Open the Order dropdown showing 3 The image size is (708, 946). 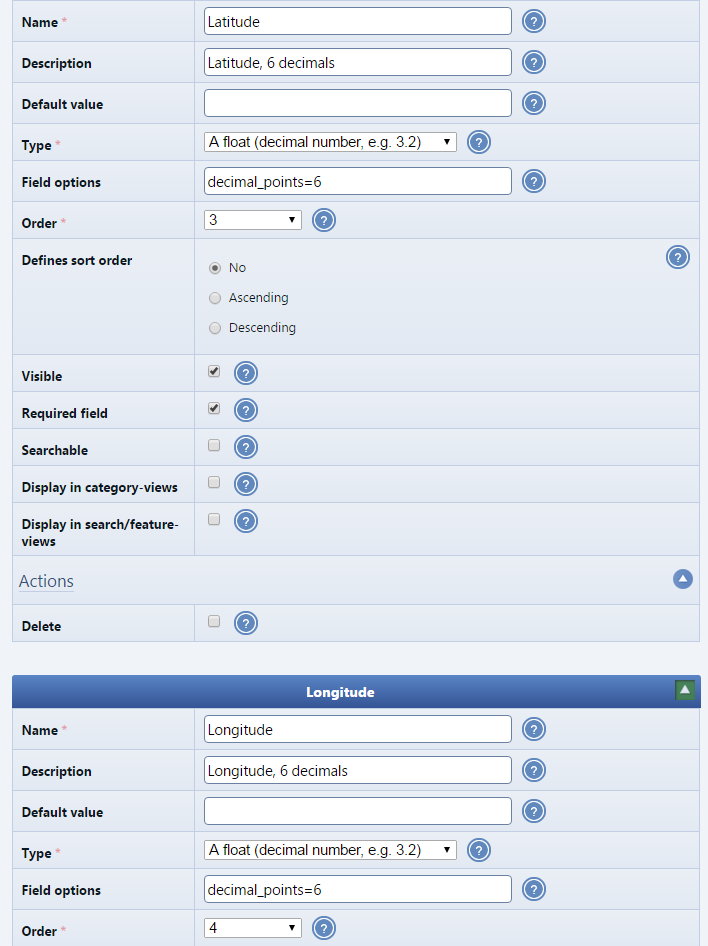point(252,220)
